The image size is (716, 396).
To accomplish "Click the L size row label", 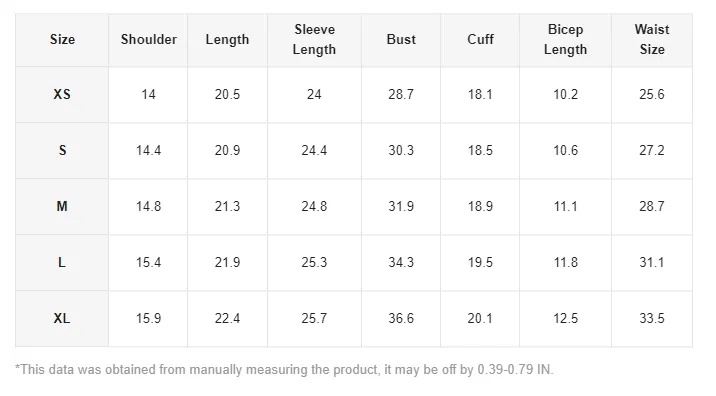I will 62,263.
